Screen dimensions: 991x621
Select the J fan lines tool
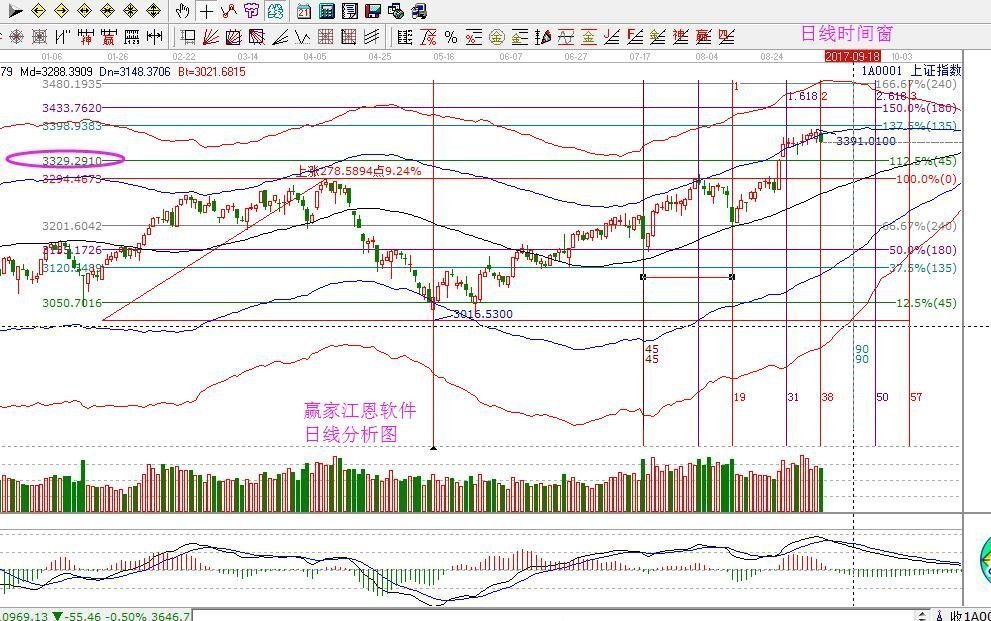611,37
